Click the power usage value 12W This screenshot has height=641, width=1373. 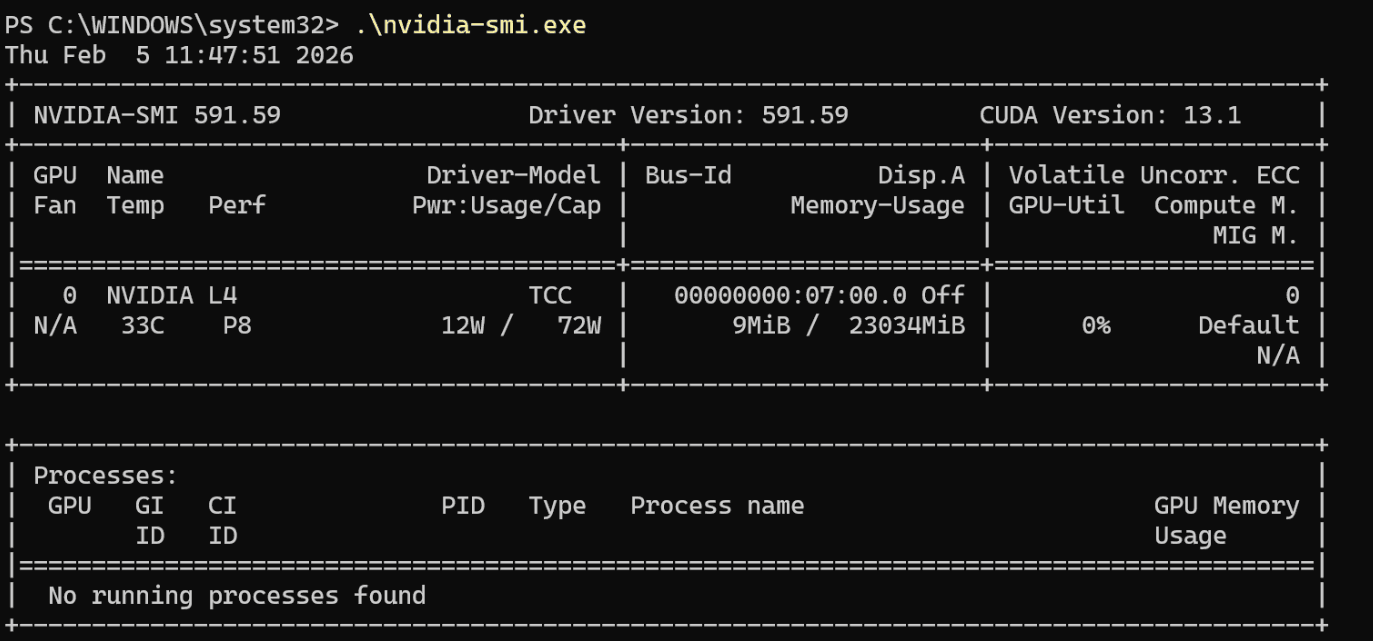(x=463, y=325)
